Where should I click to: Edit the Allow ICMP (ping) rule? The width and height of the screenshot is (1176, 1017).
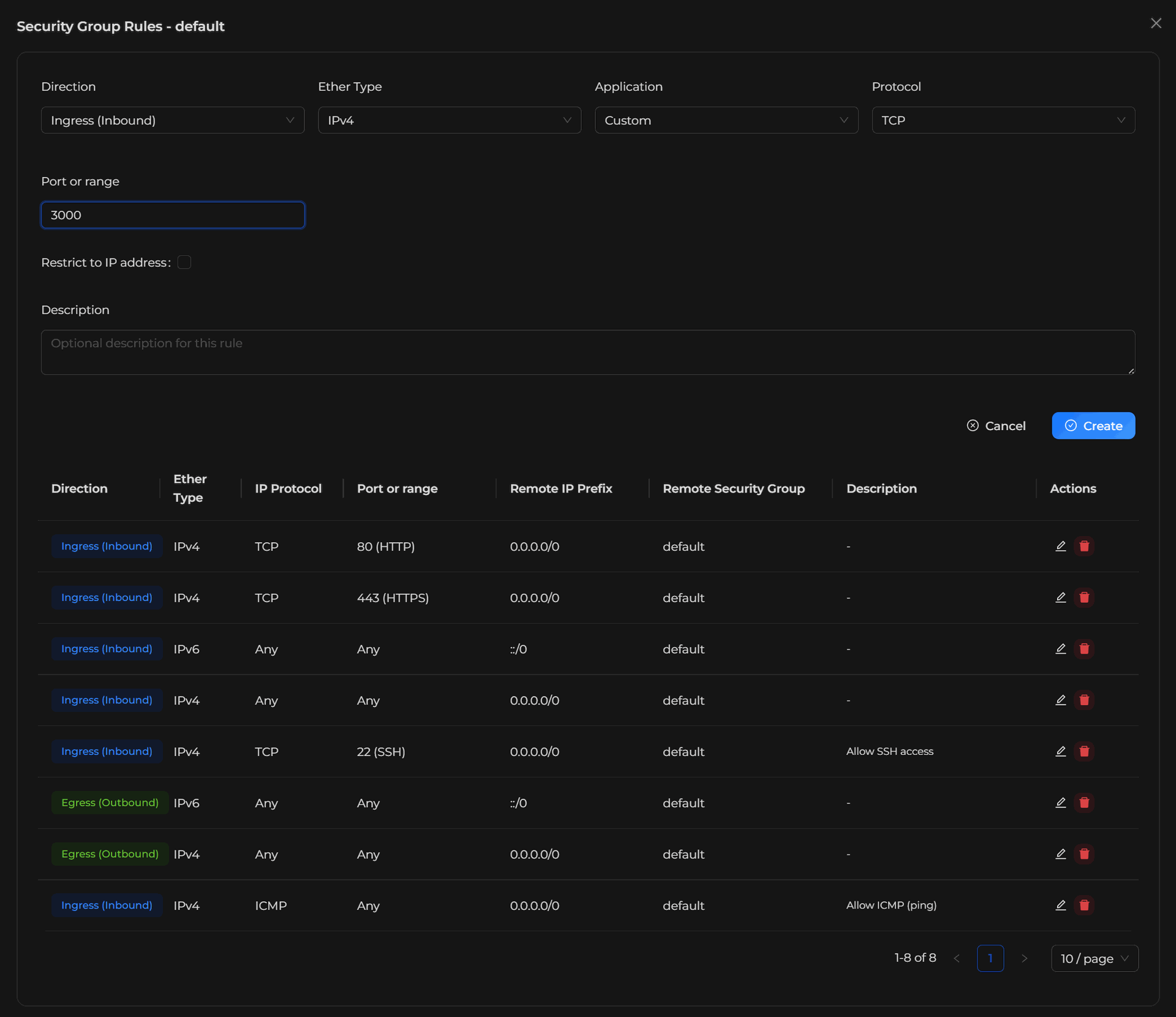1061,905
